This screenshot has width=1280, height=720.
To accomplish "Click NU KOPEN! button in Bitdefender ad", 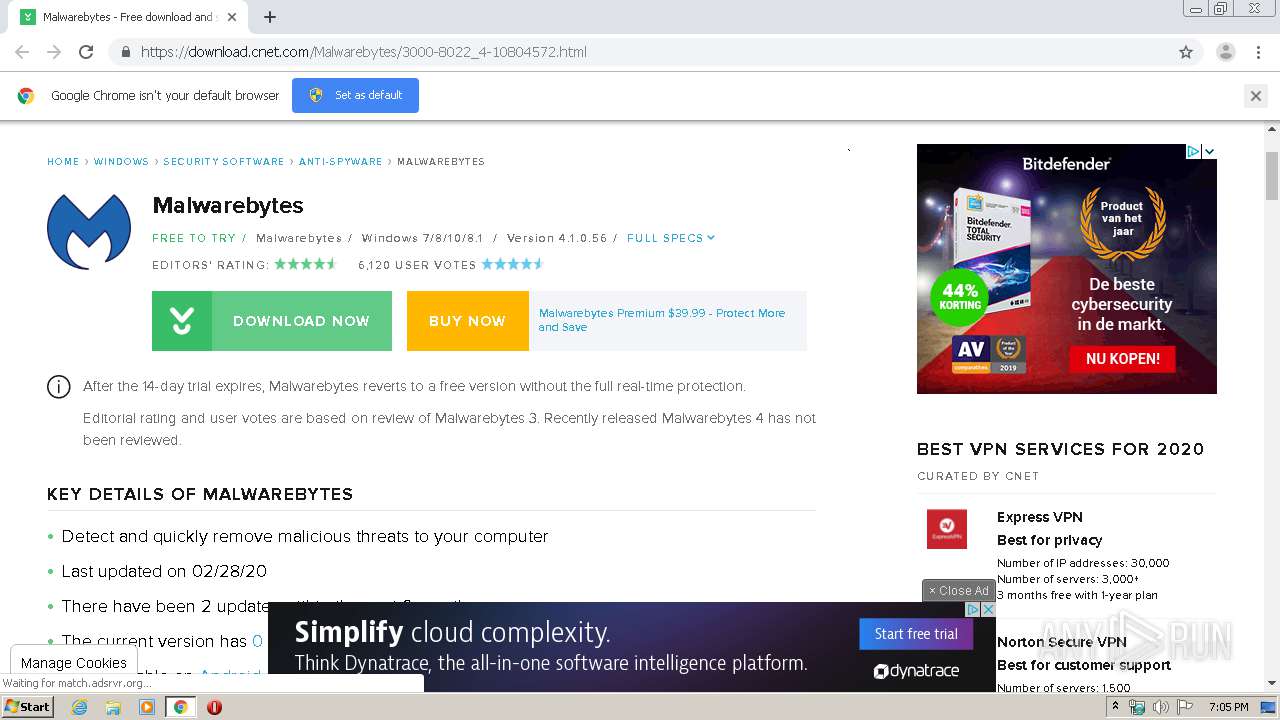I will coord(1123,358).
